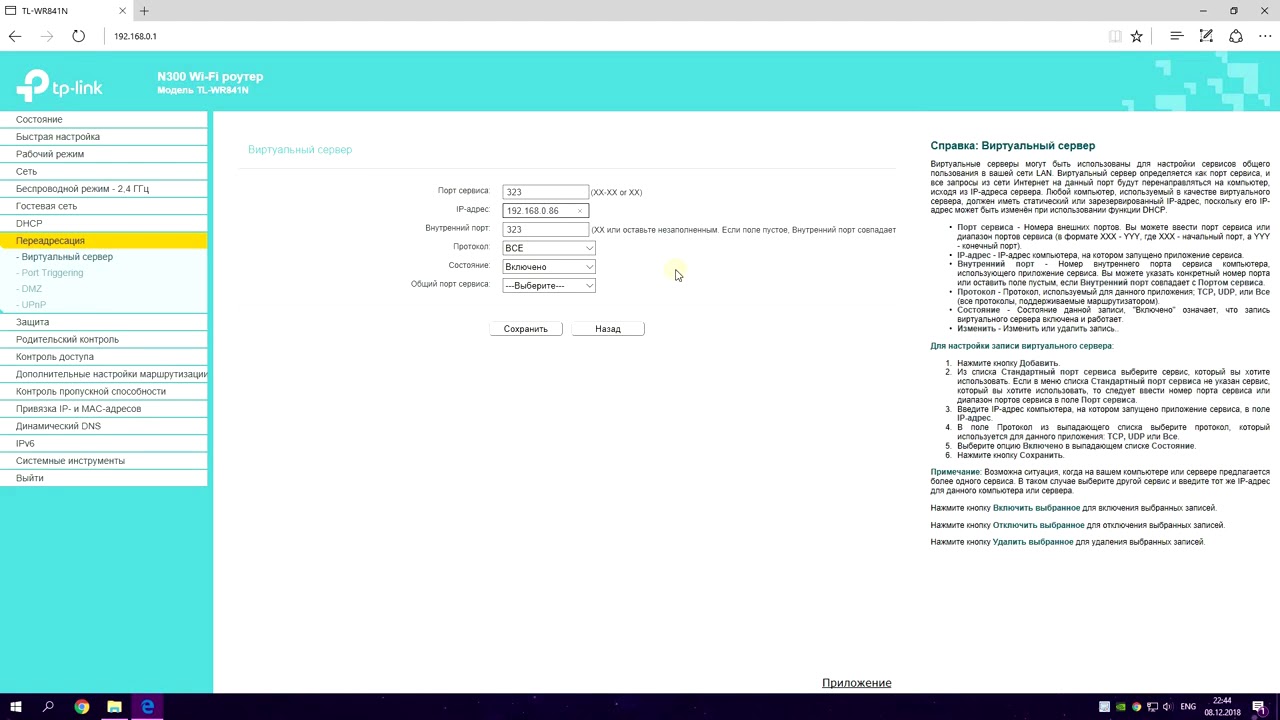This screenshot has height=720, width=1280.
Task: Add page to favorites with star icon
Action: pos(1136,36)
